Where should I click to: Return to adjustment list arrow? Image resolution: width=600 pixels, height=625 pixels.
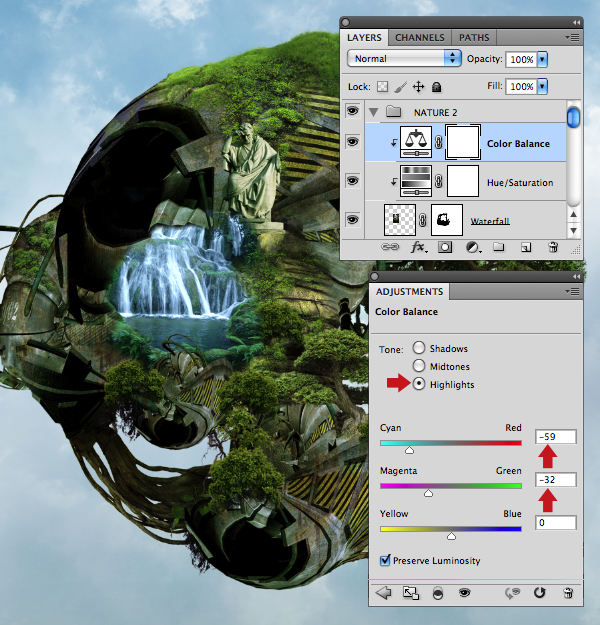click(384, 593)
